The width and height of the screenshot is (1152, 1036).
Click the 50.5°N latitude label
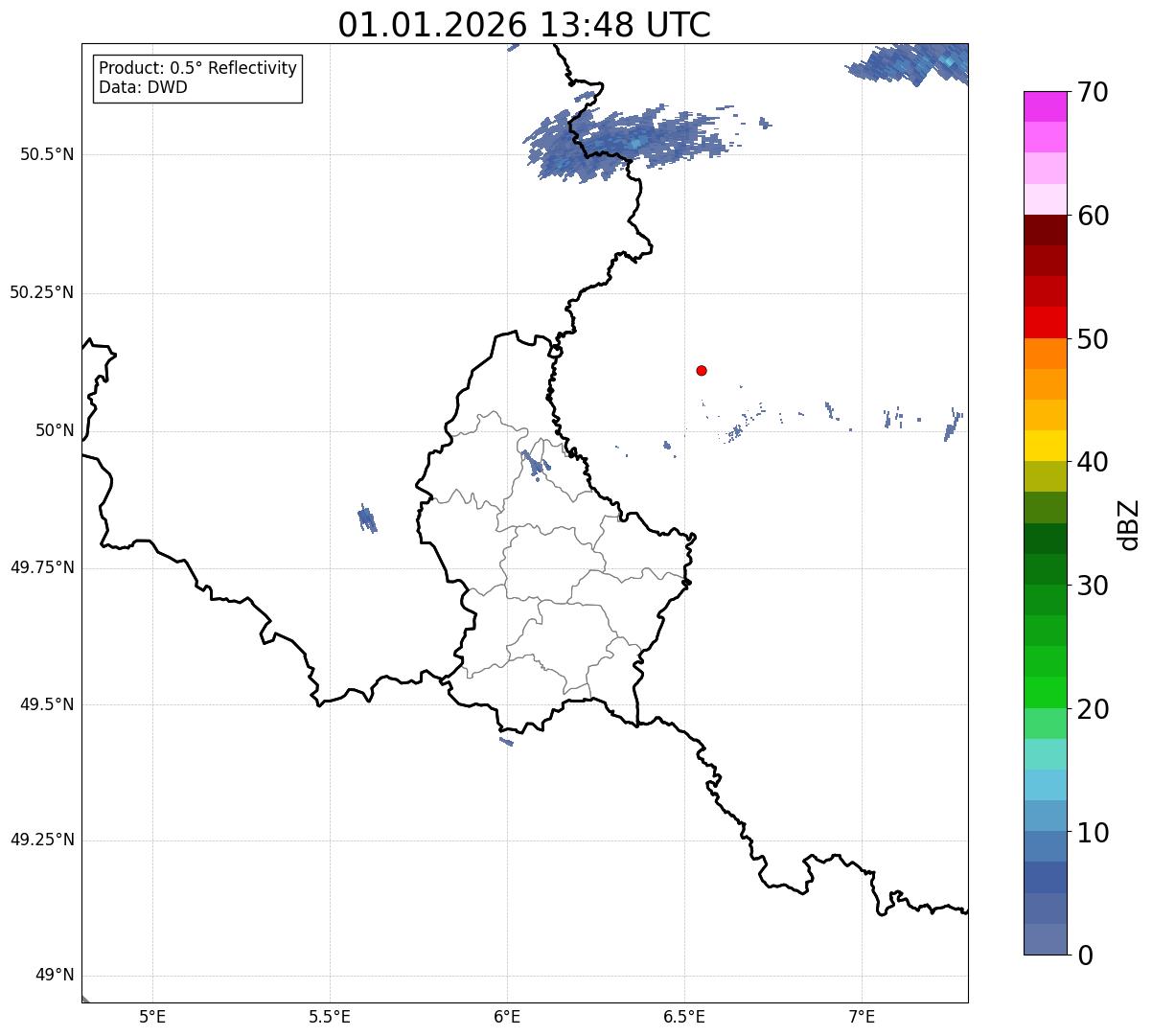(46, 154)
